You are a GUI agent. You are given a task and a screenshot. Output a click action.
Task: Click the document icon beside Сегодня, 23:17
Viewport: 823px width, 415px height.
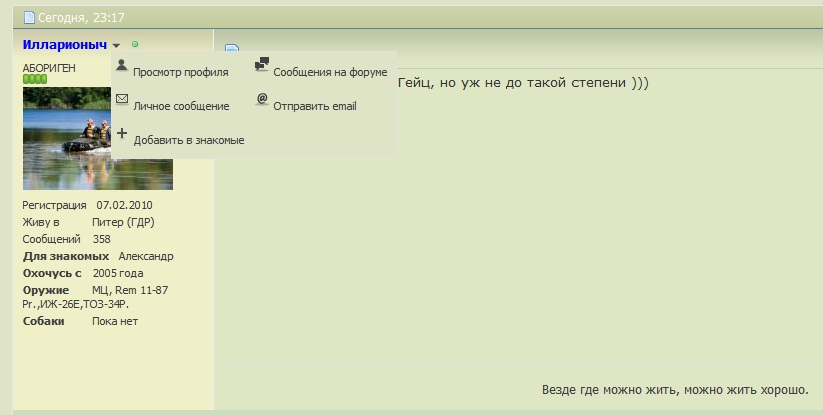tap(29, 17)
